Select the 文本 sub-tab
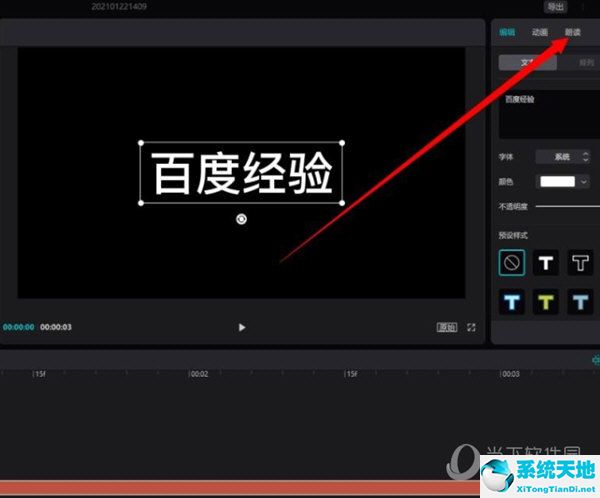Image resolution: width=600 pixels, height=498 pixels. tap(528, 62)
